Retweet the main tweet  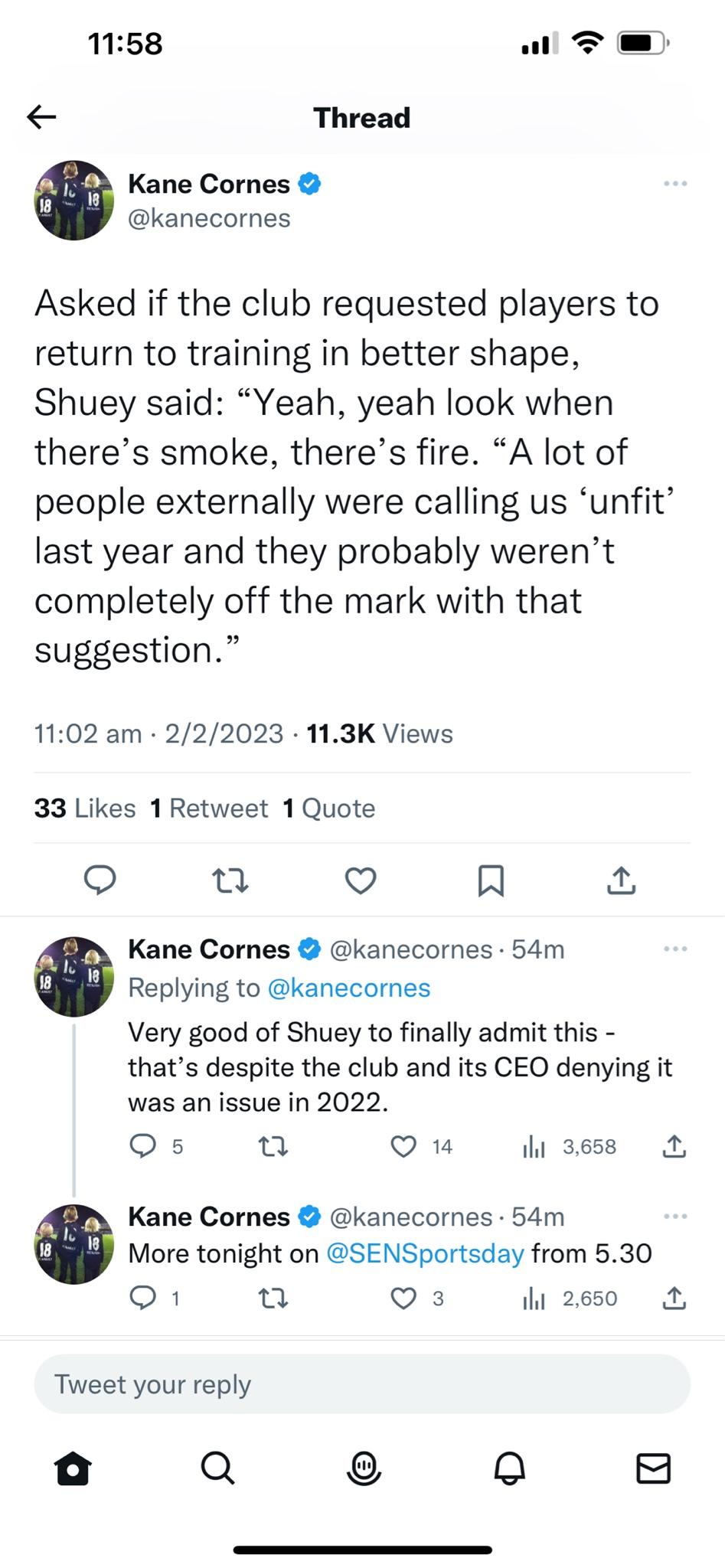coord(230,880)
